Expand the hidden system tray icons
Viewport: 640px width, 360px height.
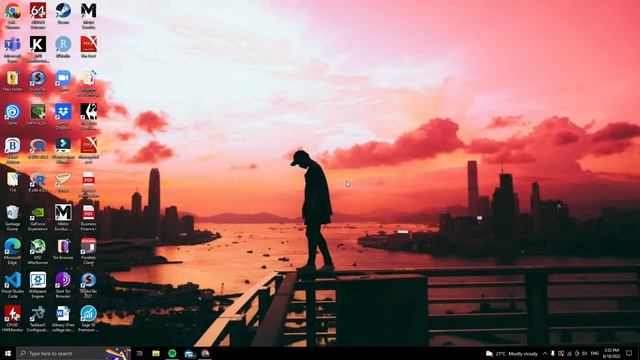[545, 353]
